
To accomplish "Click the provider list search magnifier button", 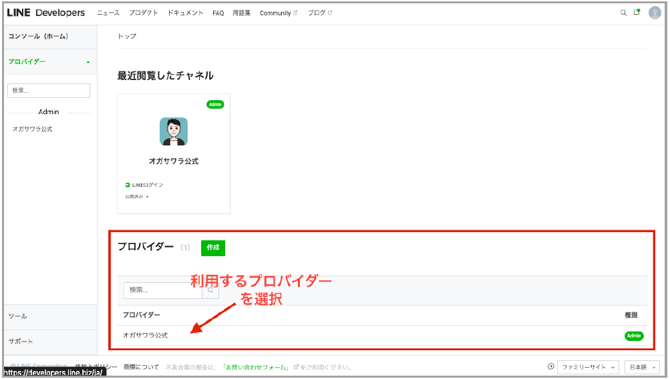I will 210,290.
